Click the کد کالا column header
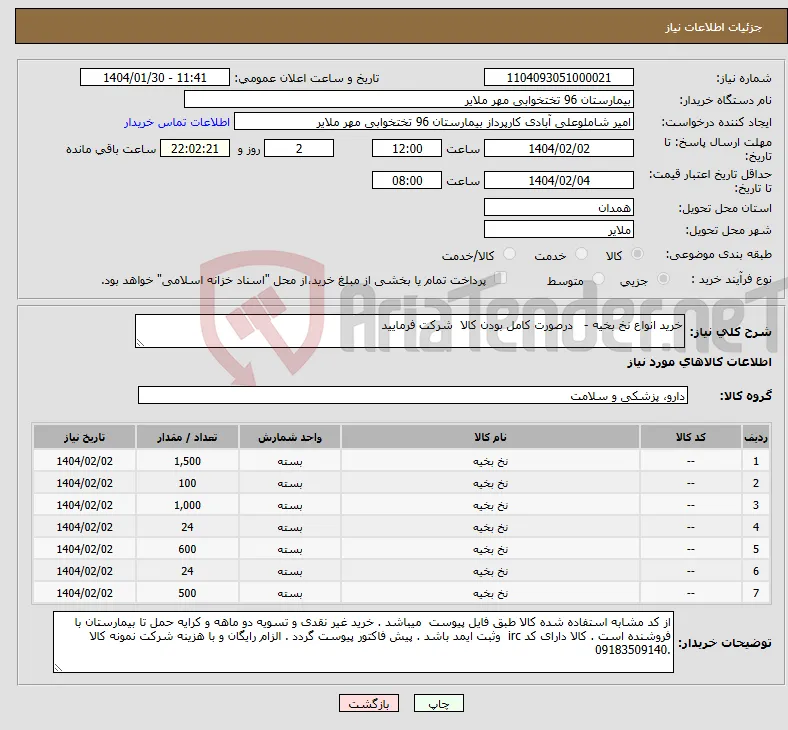 691,437
